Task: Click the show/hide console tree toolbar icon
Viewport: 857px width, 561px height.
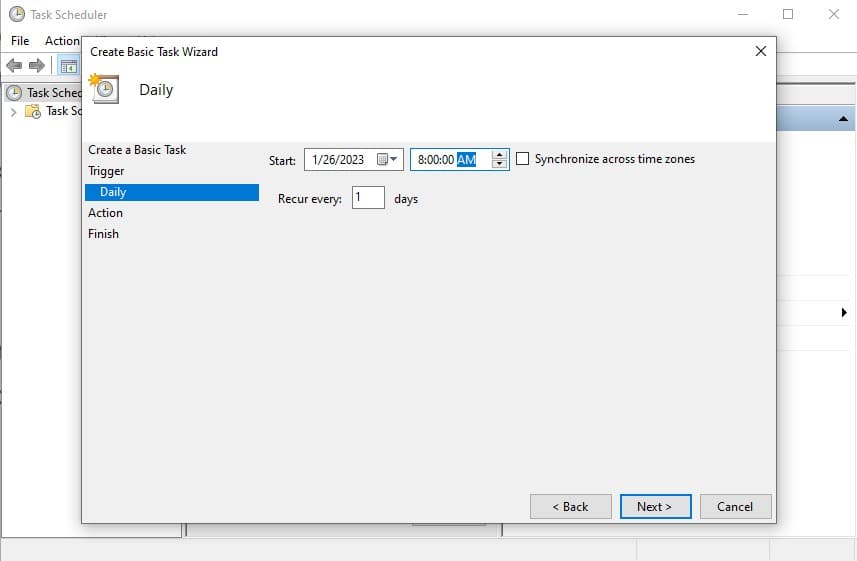Action: point(69,67)
